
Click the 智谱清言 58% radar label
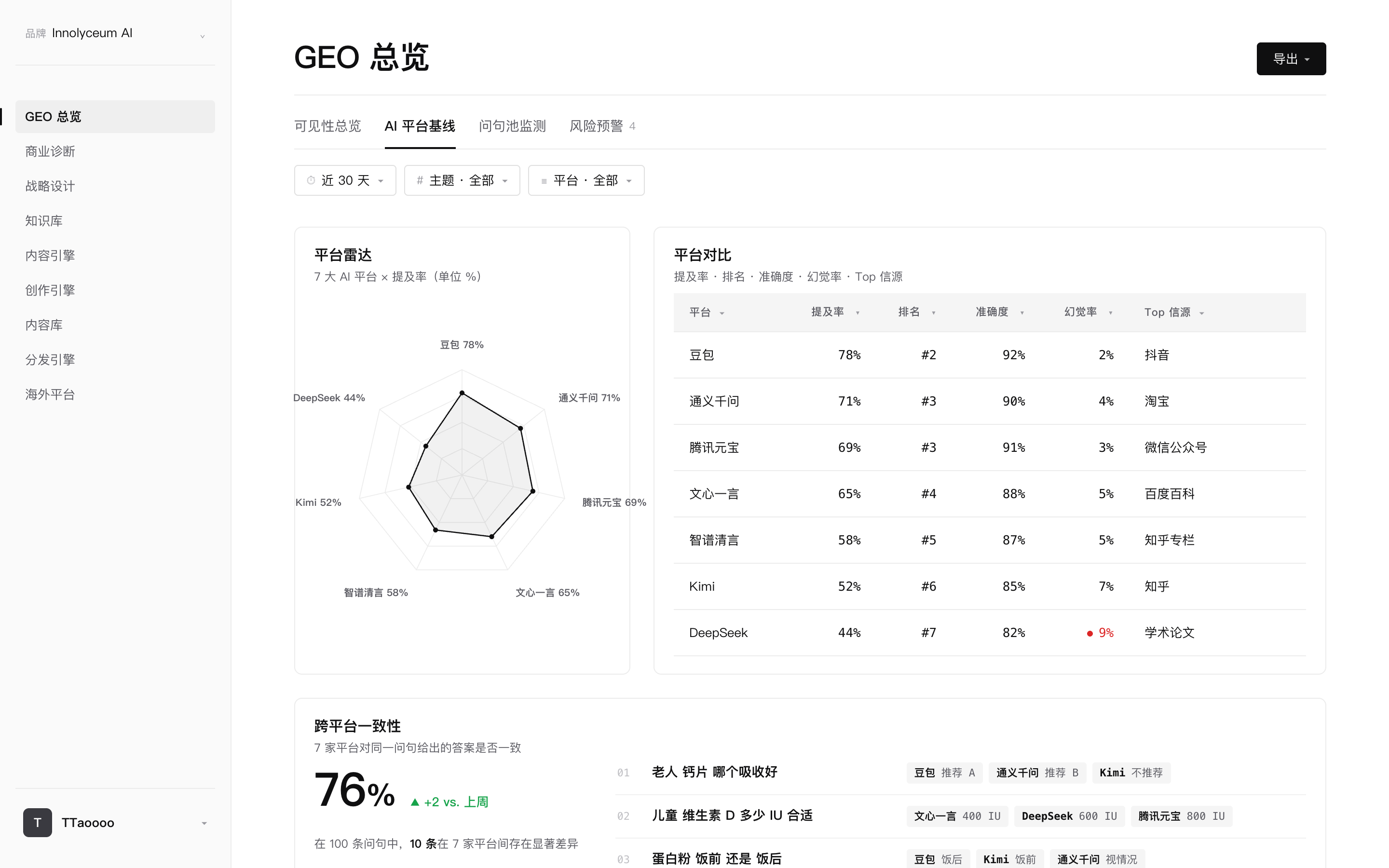pos(375,593)
